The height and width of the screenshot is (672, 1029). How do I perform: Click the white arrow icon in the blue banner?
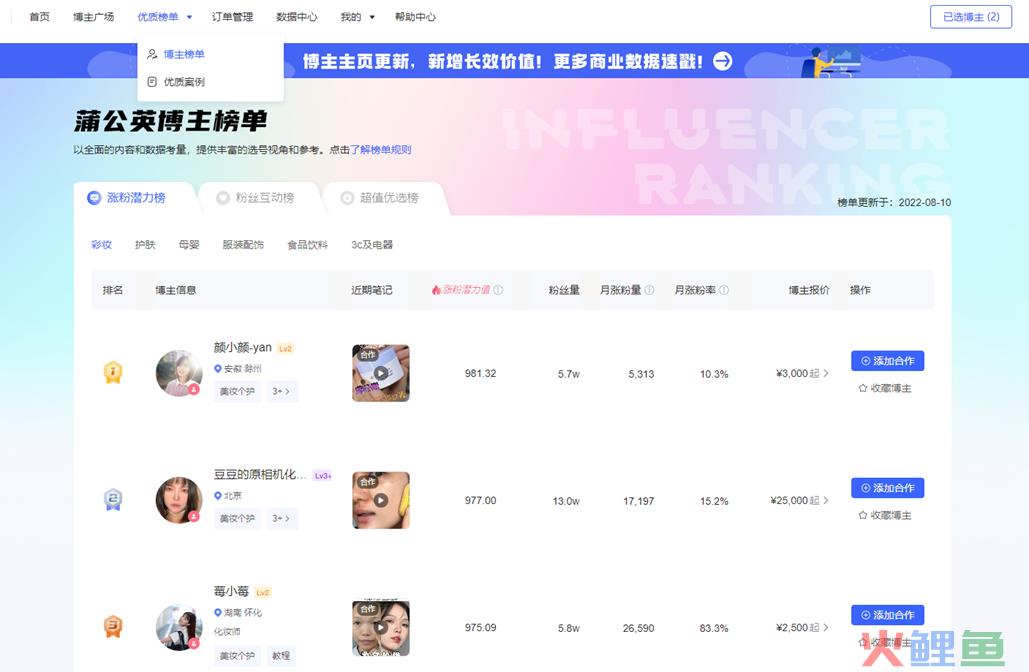tap(723, 61)
